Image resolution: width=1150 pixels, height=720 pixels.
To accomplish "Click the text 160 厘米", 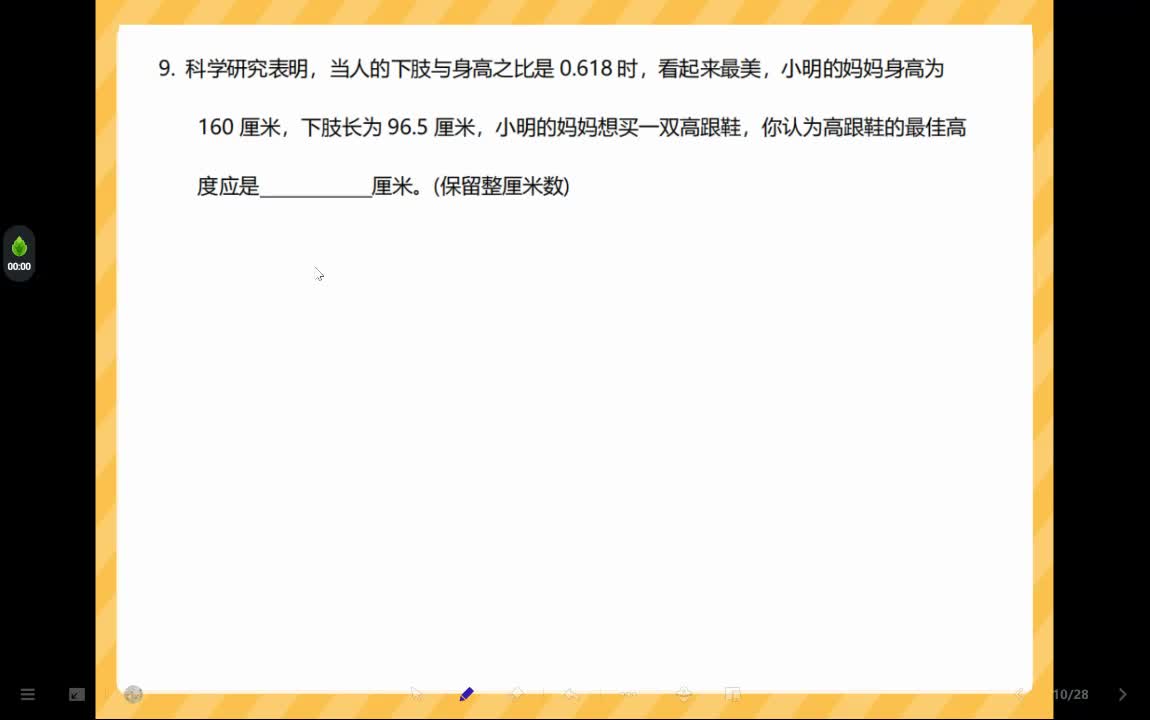I will coord(239,128).
